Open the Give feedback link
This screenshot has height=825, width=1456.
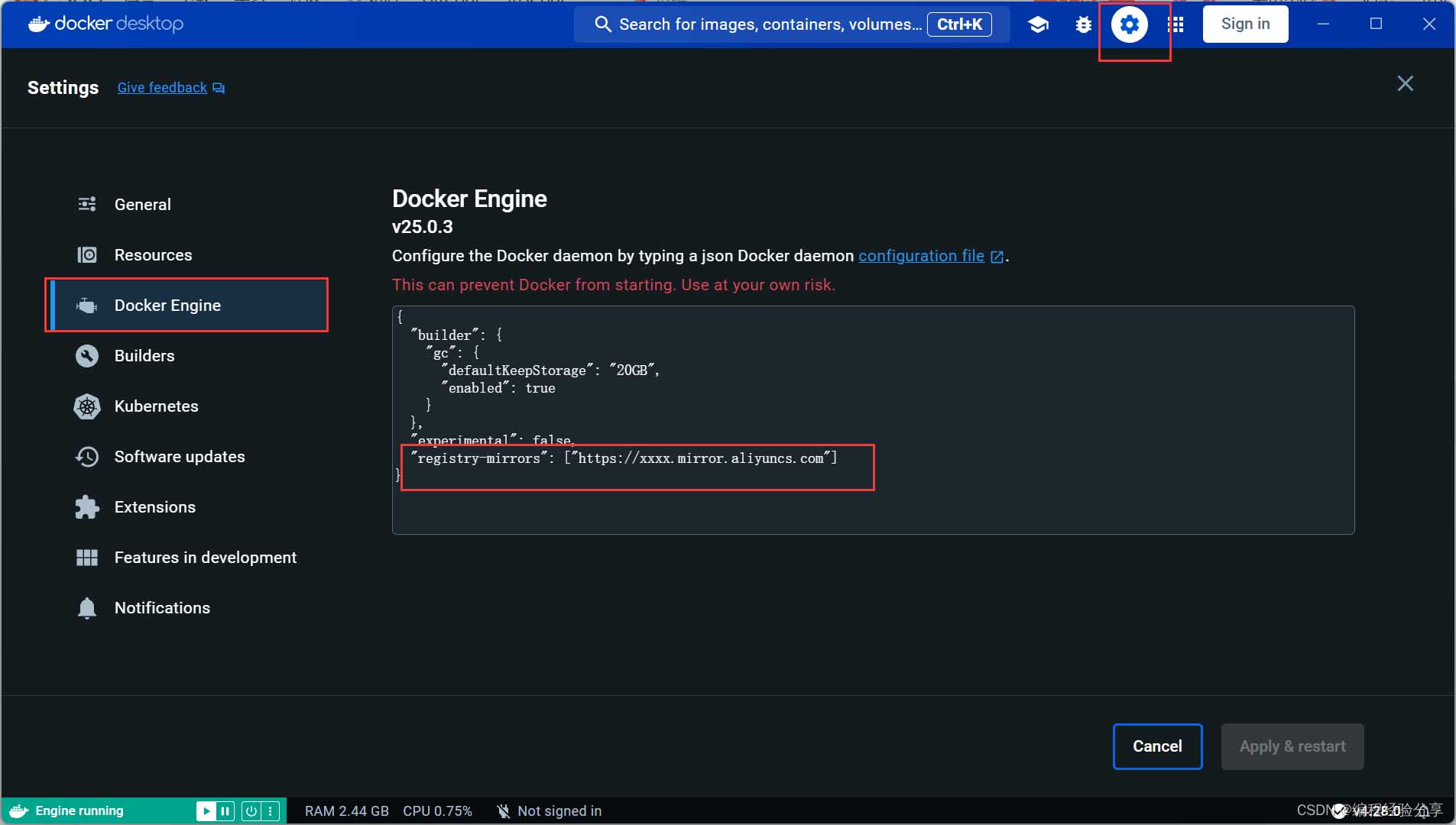(162, 88)
